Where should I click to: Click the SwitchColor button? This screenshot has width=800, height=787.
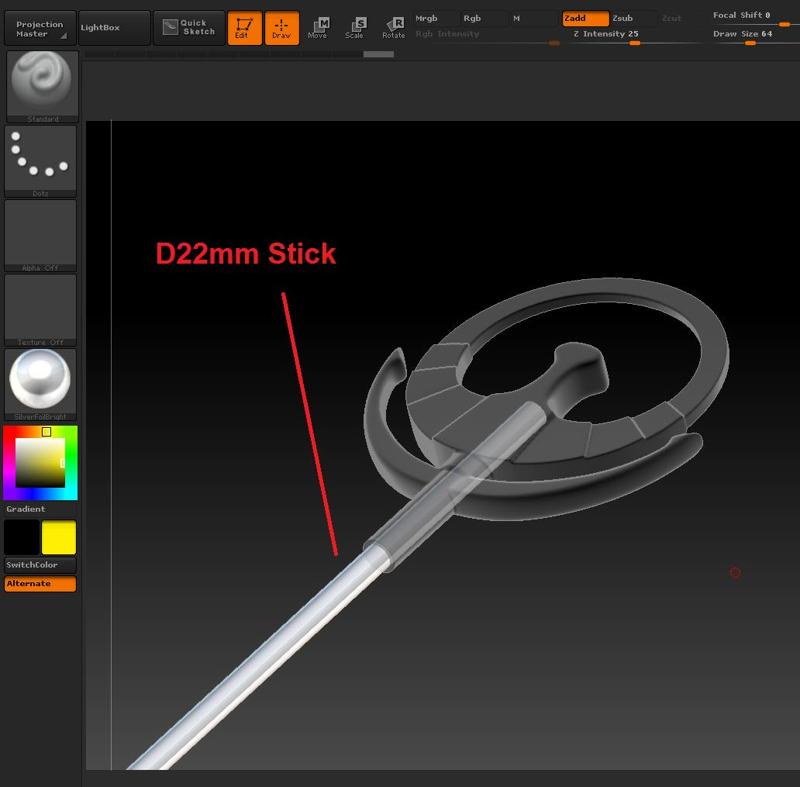(40, 565)
